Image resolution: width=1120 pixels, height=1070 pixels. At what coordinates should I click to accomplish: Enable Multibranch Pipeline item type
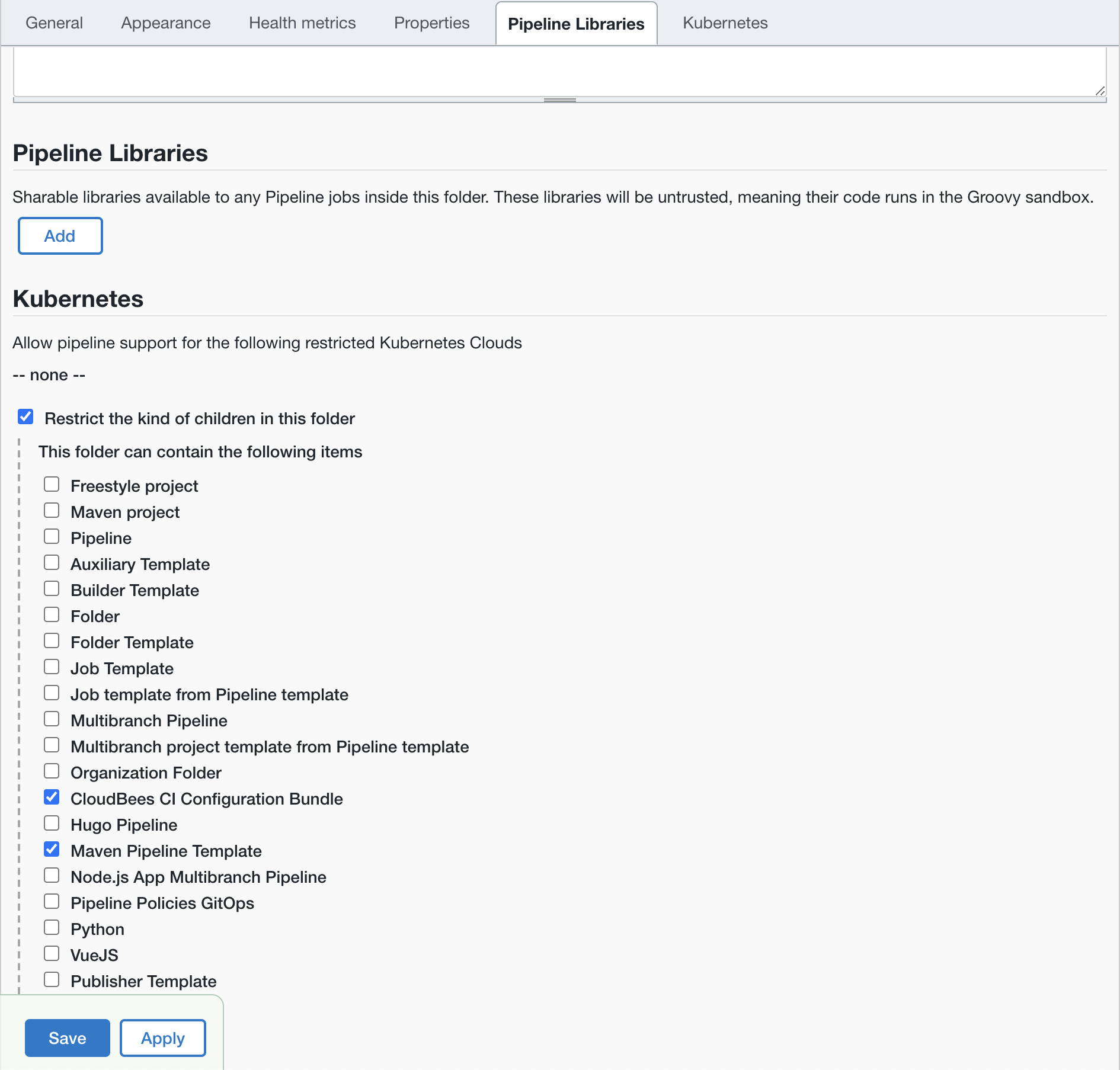click(52, 719)
